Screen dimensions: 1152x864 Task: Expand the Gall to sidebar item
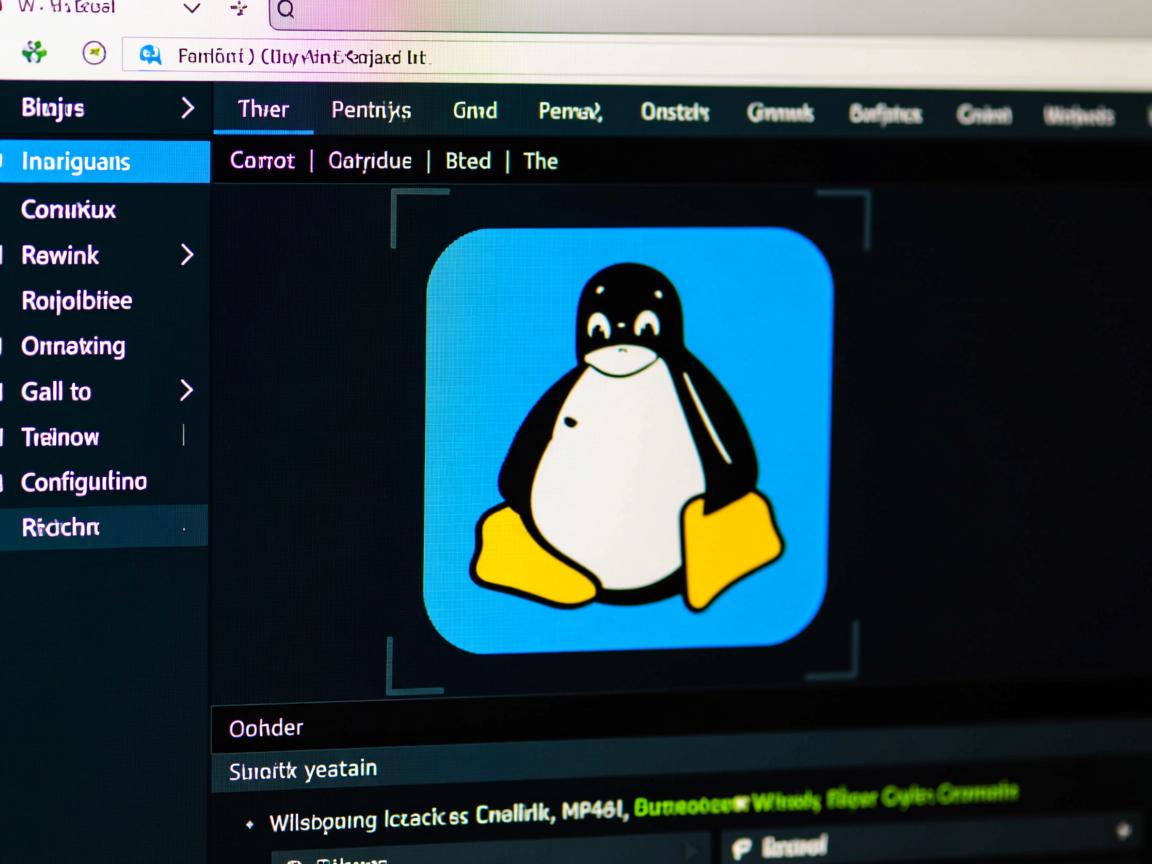[188, 391]
